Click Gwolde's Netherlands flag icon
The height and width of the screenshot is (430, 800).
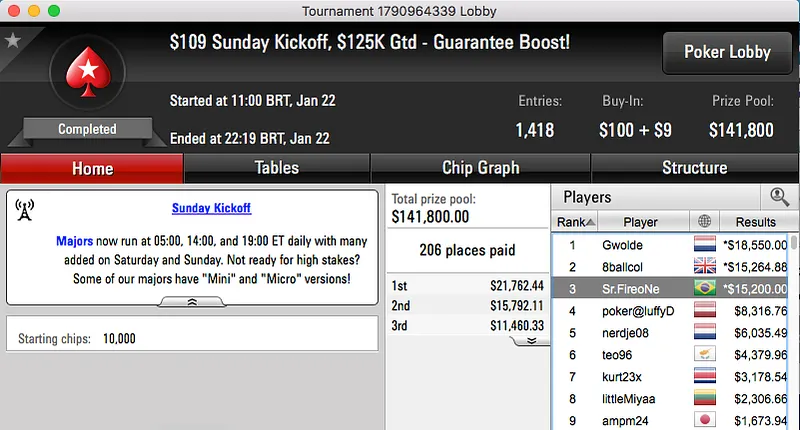point(704,244)
